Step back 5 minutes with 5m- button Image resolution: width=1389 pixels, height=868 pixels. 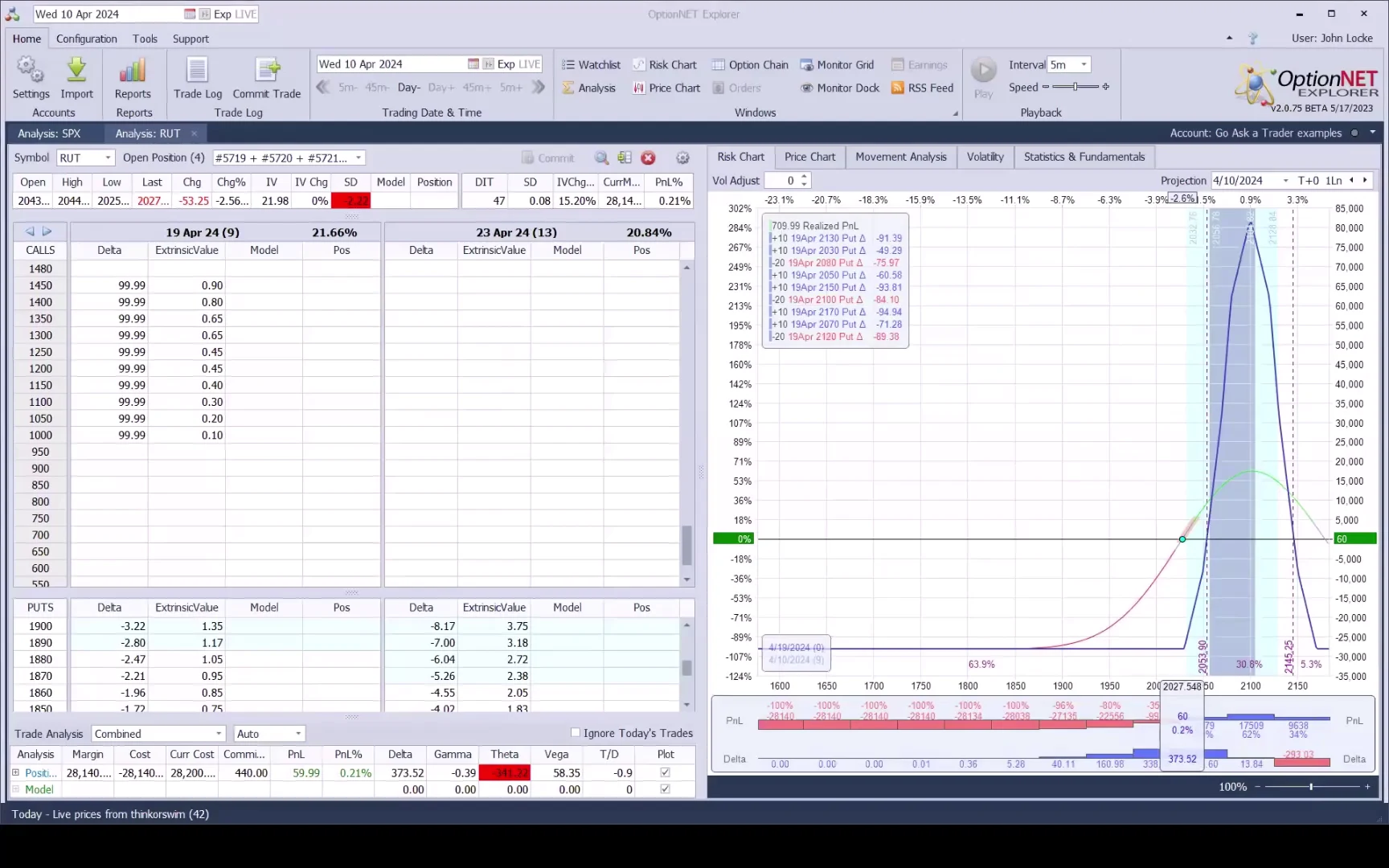(348, 88)
